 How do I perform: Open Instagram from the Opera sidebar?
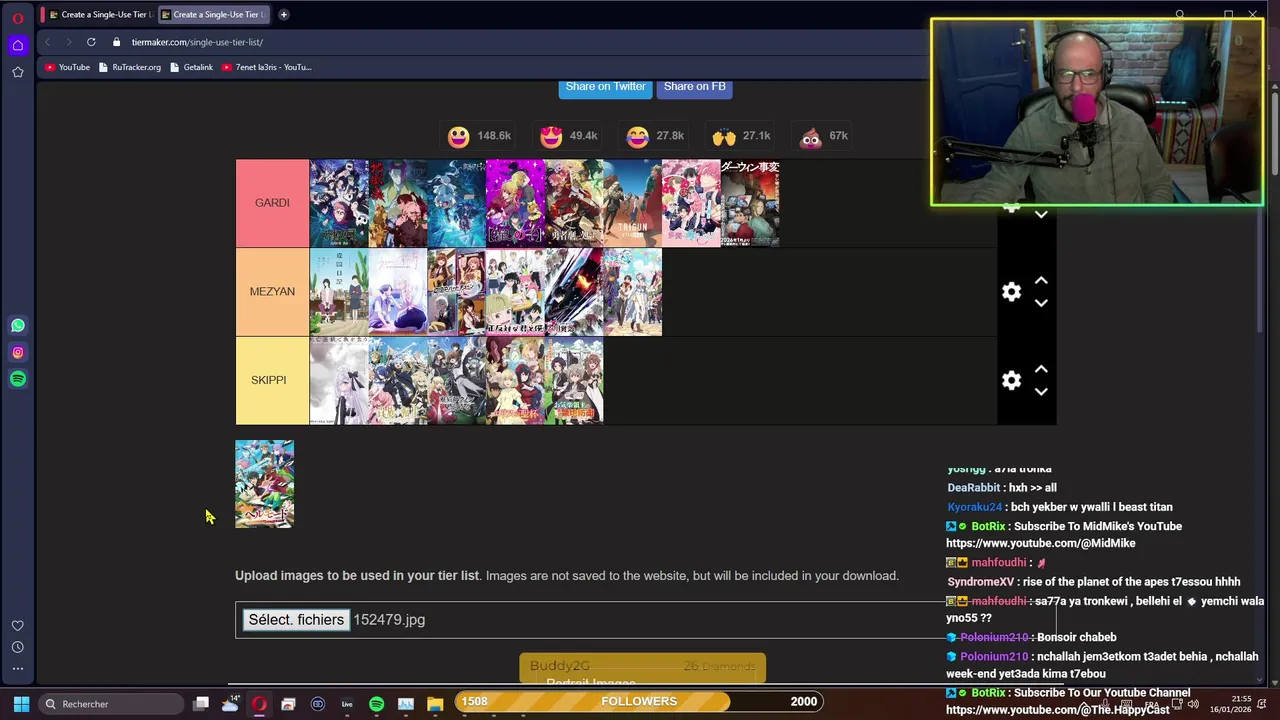18,352
